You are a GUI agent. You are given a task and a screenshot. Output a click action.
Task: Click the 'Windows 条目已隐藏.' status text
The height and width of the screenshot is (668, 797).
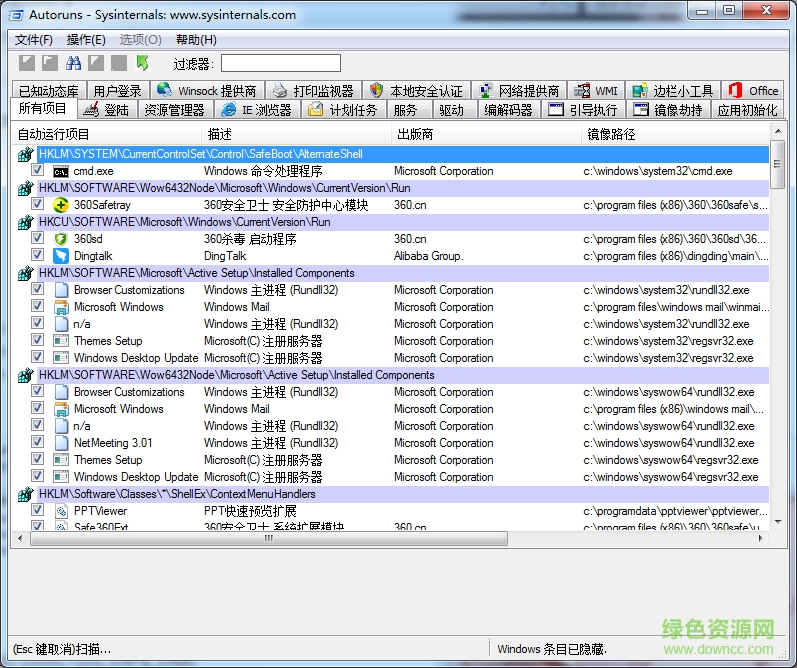551,649
